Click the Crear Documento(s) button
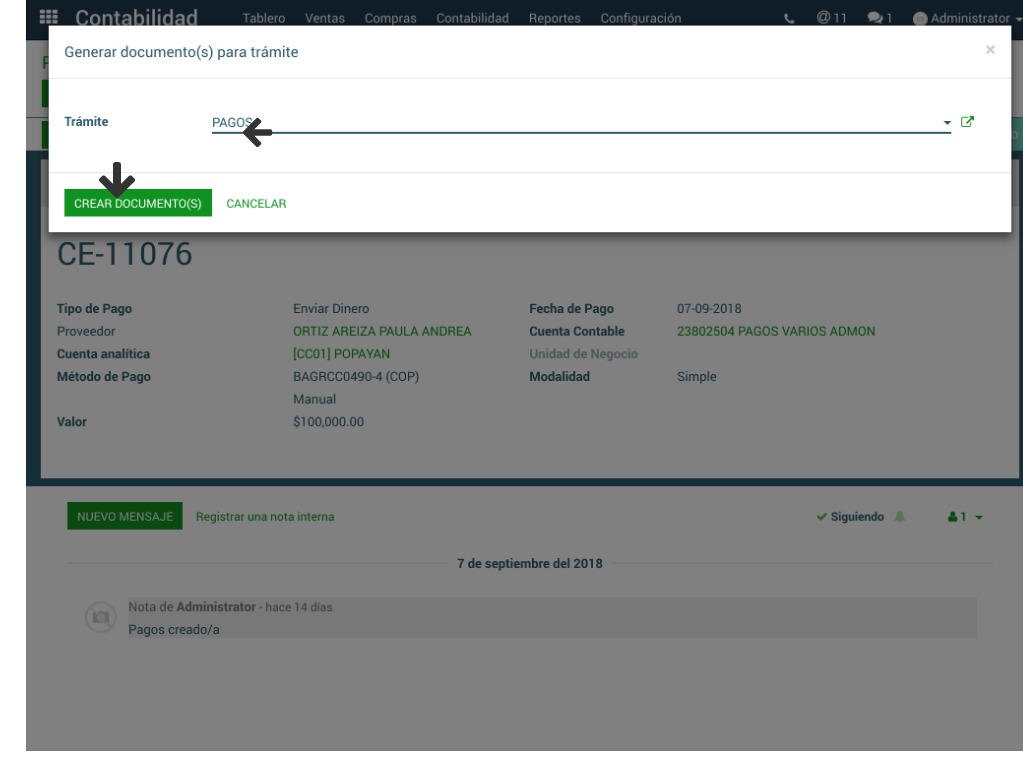The image size is (1023, 767). coord(138,204)
